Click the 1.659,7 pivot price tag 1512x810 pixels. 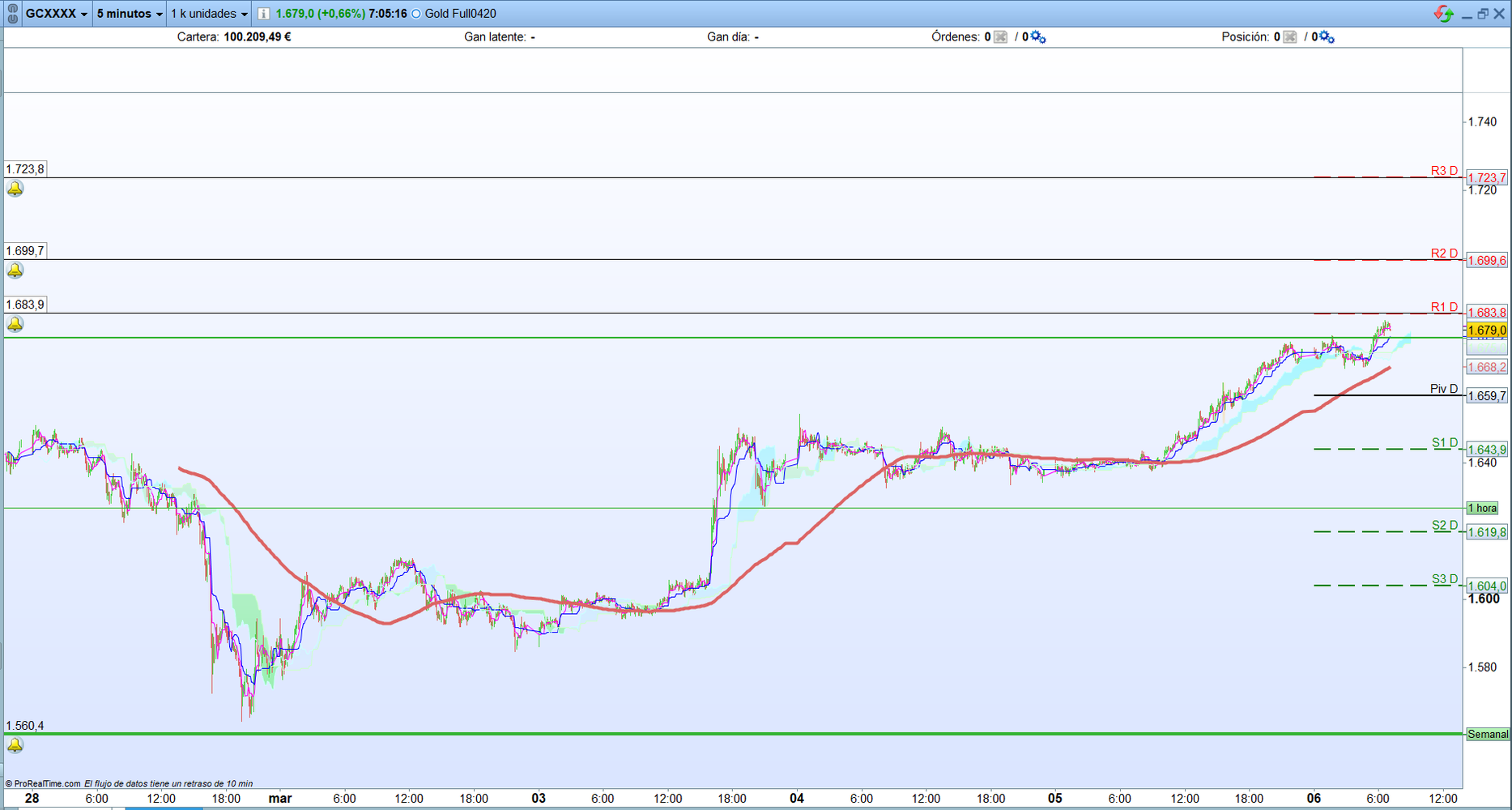(1487, 396)
